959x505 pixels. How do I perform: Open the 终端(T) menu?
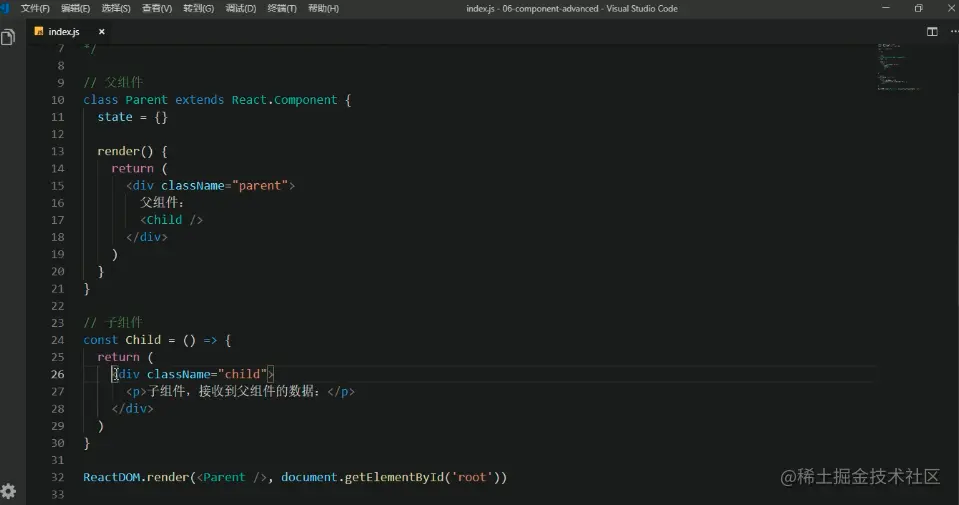281,9
